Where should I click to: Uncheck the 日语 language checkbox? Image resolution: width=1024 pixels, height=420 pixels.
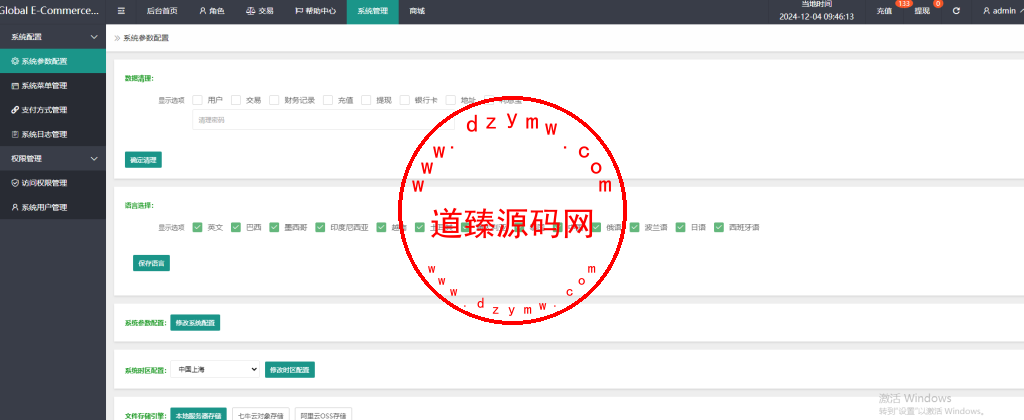680,227
